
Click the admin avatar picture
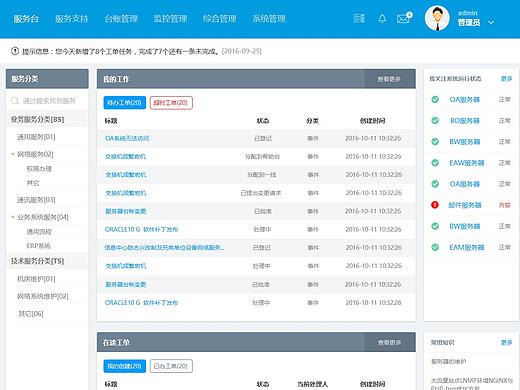pos(437,18)
